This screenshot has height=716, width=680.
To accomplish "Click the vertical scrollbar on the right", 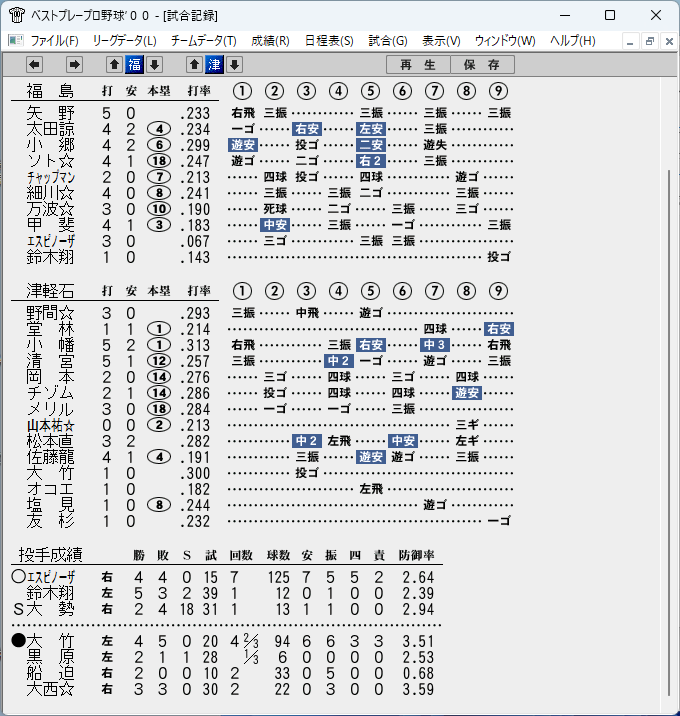I will tap(669, 433).
